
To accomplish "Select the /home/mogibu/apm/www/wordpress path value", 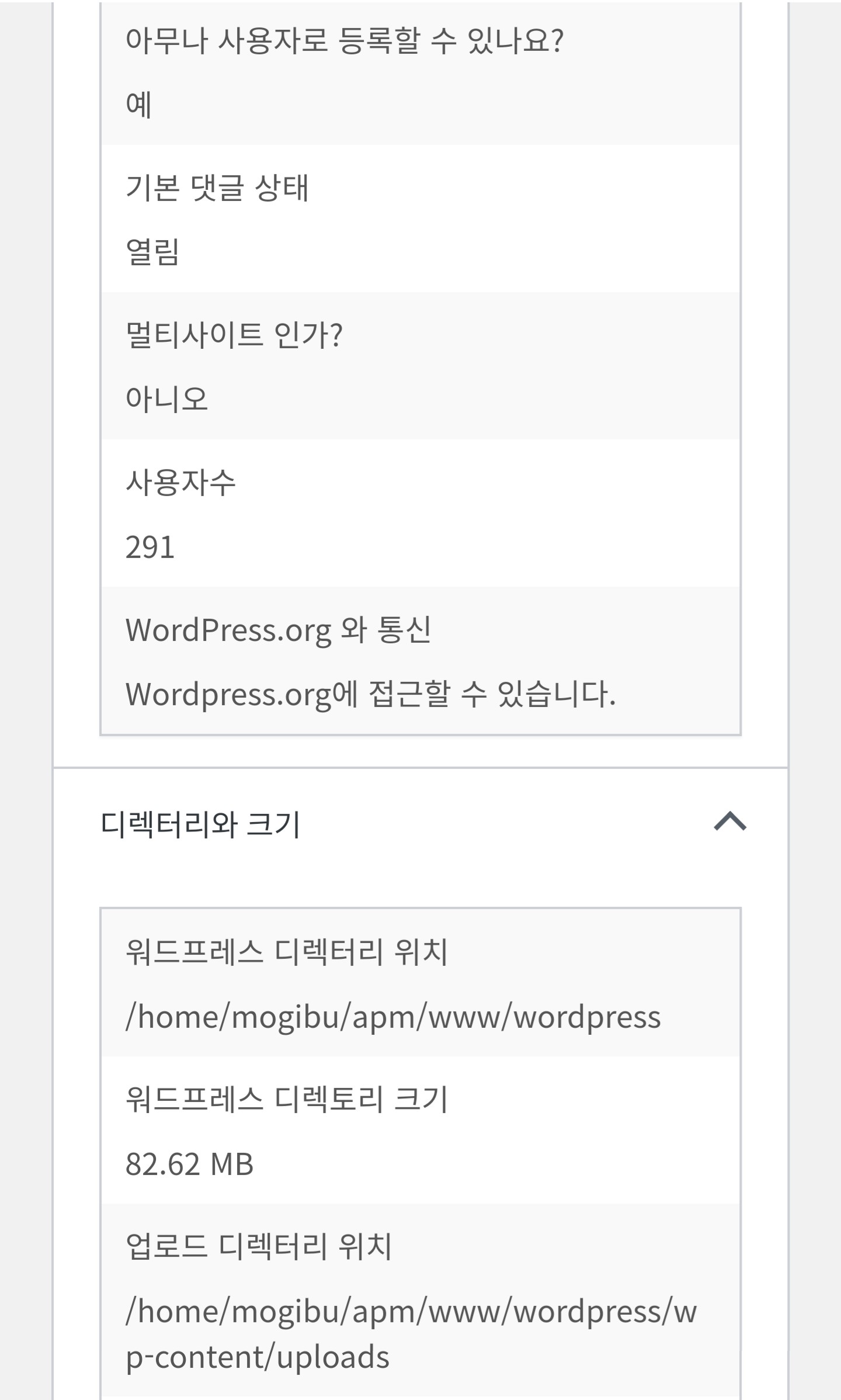I will coord(393,1017).
